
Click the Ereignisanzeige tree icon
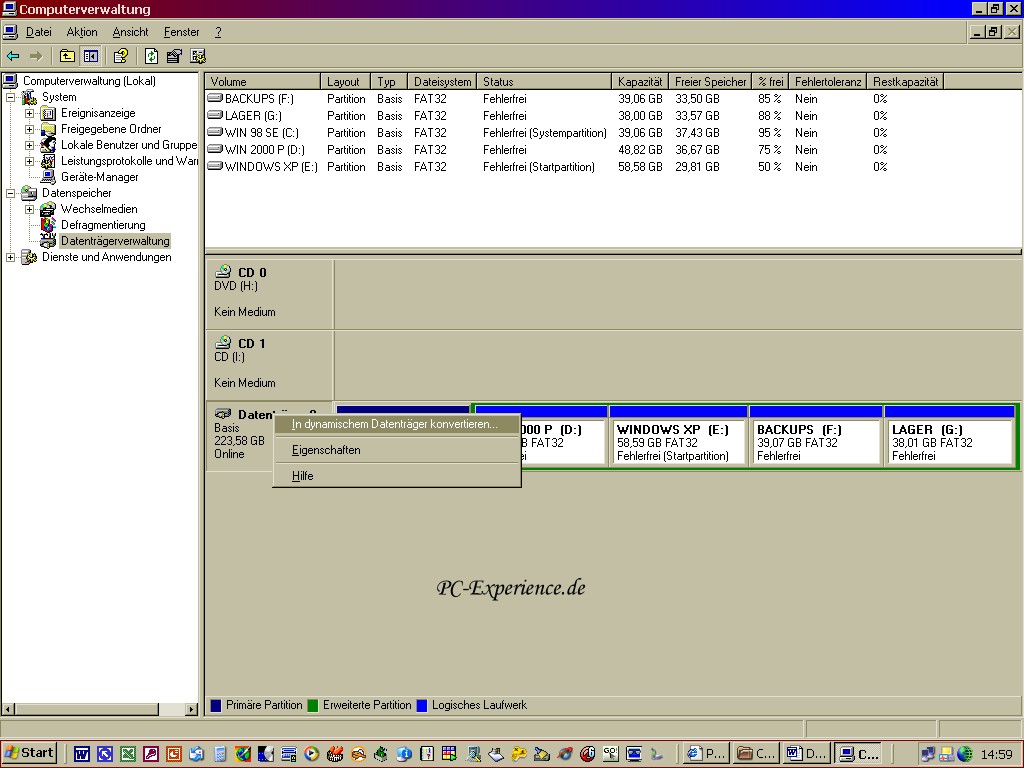[48, 113]
